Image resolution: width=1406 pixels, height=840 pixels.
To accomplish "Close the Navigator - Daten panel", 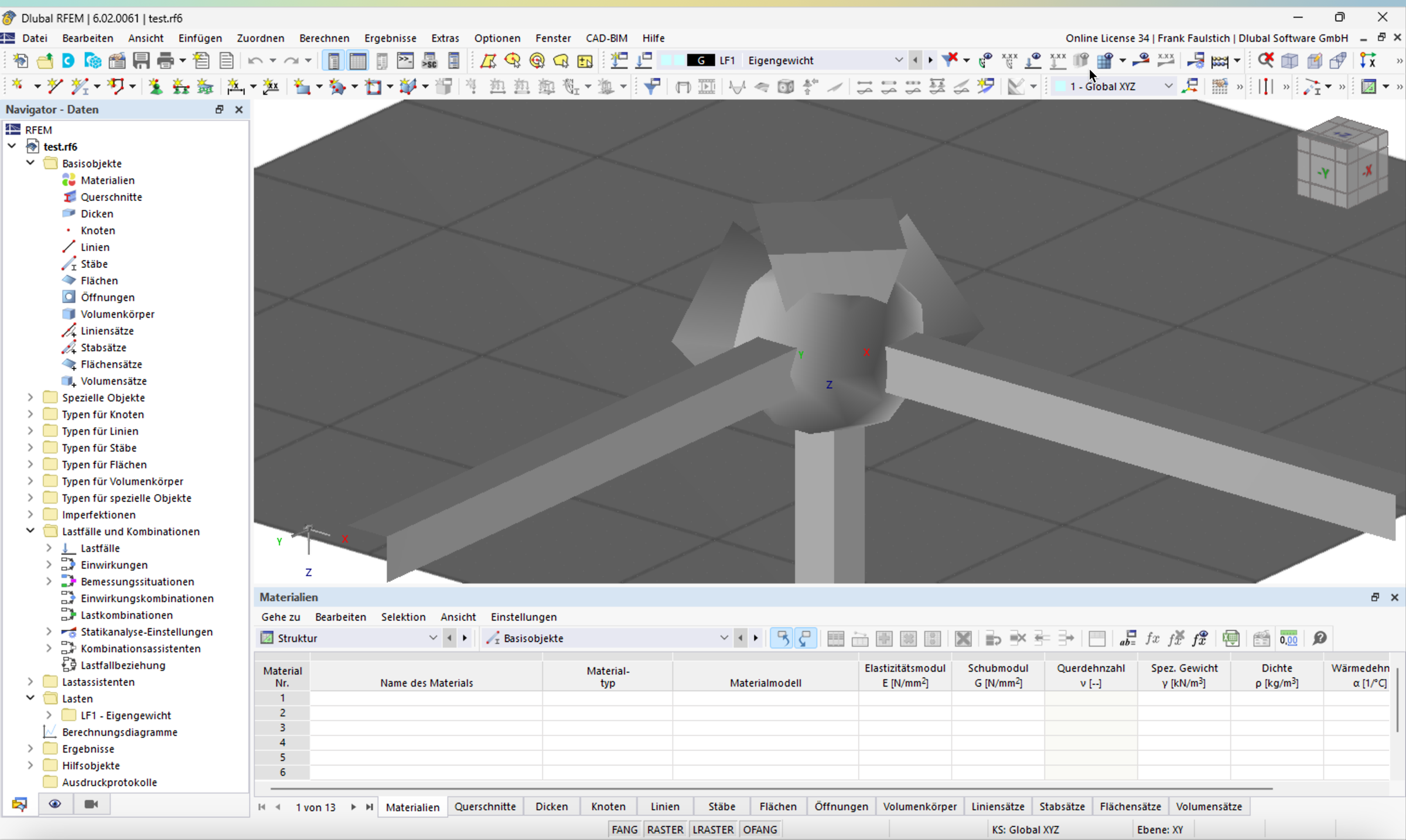I will pyautogui.click(x=239, y=110).
